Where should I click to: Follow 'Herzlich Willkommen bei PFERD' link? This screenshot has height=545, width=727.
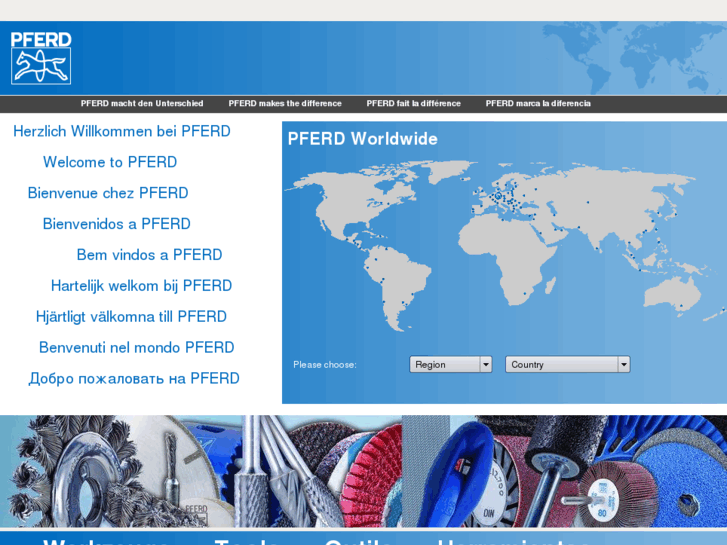coord(122,131)
